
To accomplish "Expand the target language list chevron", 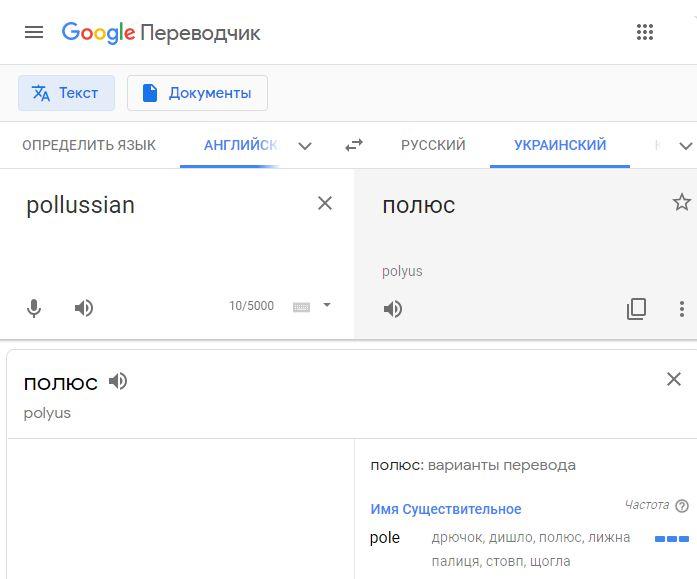I will pyautogui.click(x=686, y=146).
